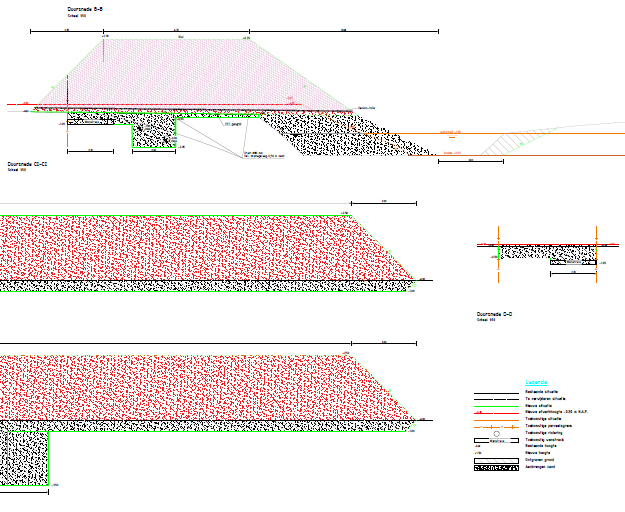Click the Legenda heading

point(537,383)
